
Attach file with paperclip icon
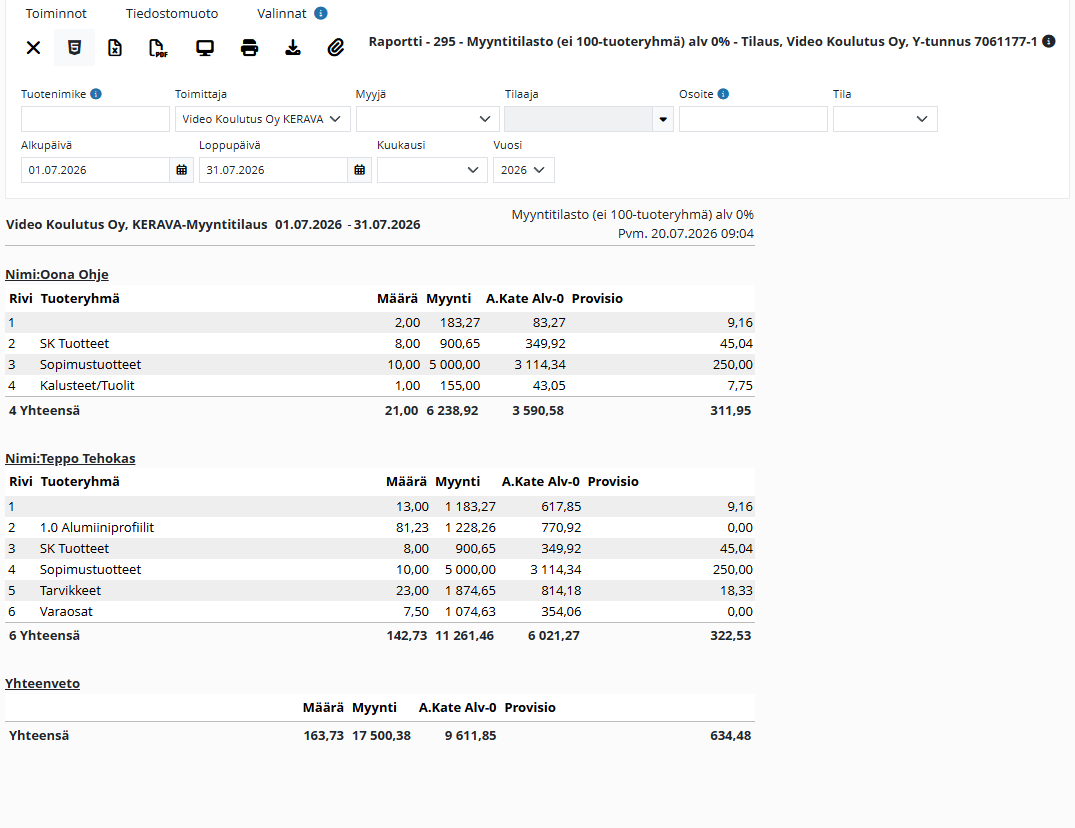tap(336, 47)
